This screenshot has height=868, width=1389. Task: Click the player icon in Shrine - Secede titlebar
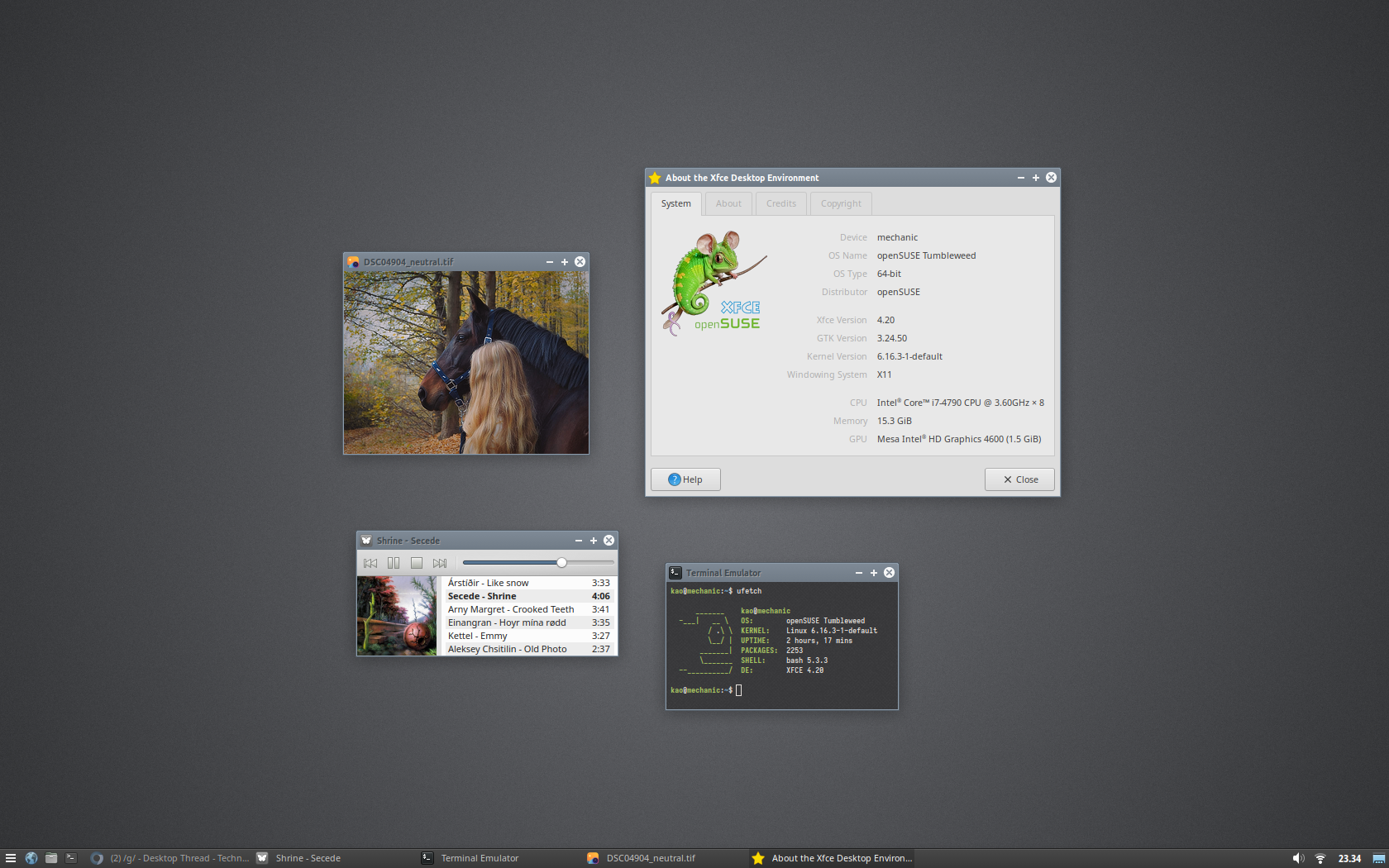(366, 541)
